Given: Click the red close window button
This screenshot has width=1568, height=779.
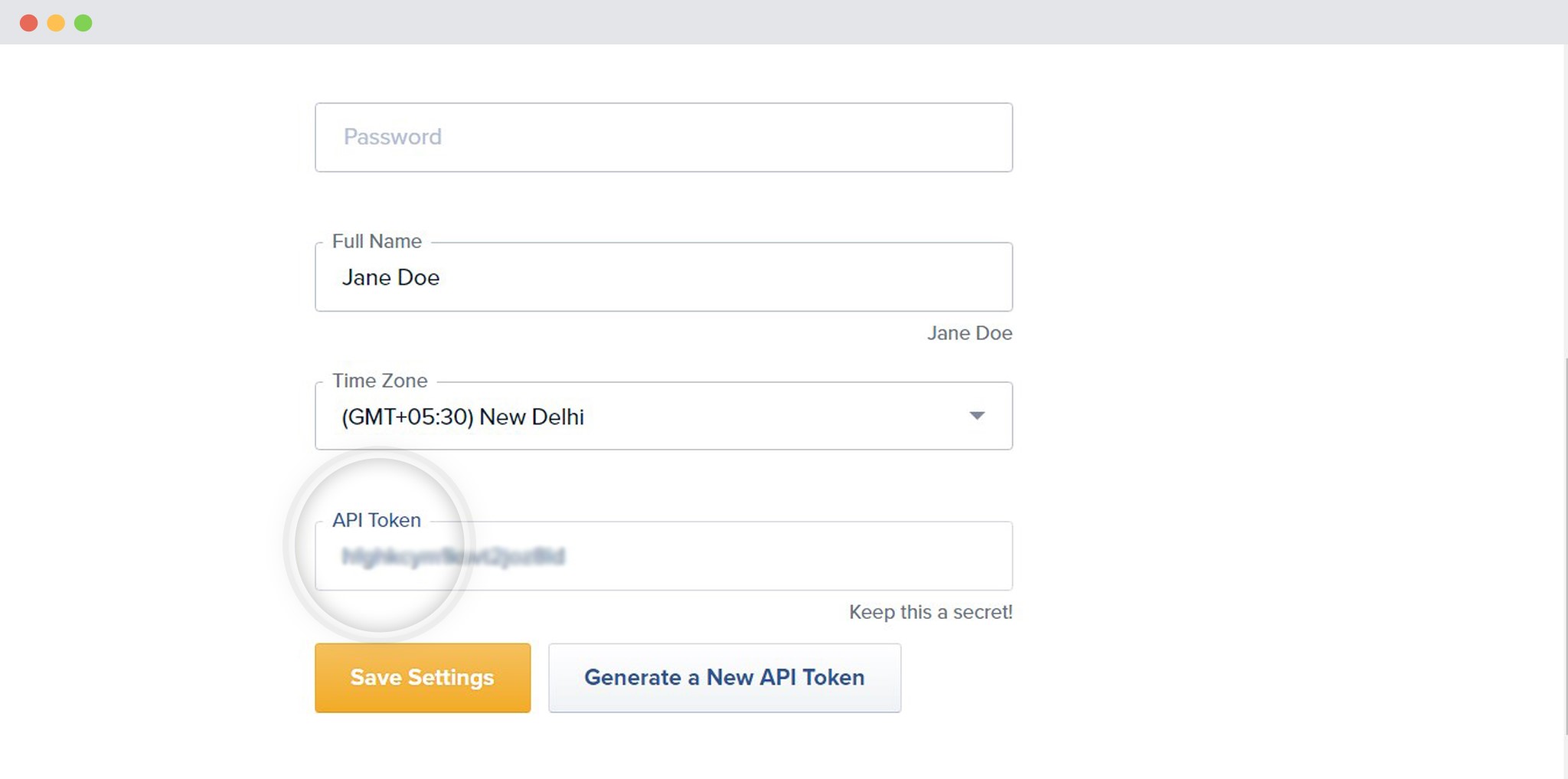Looking at the screenshot, I should [29, 23].
